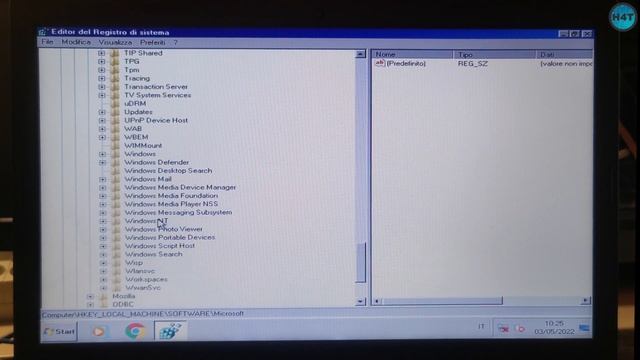Click the Windows Script Host folder icon
This screenshot has width=640, height=360.
pyautogui.click(x=117, y=246)
